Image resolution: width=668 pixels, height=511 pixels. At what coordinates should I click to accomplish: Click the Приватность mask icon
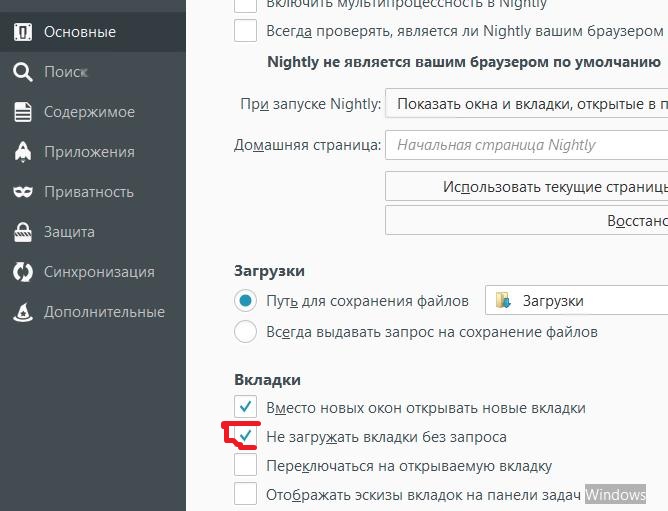pyautogui.click(x=23, y=192)
